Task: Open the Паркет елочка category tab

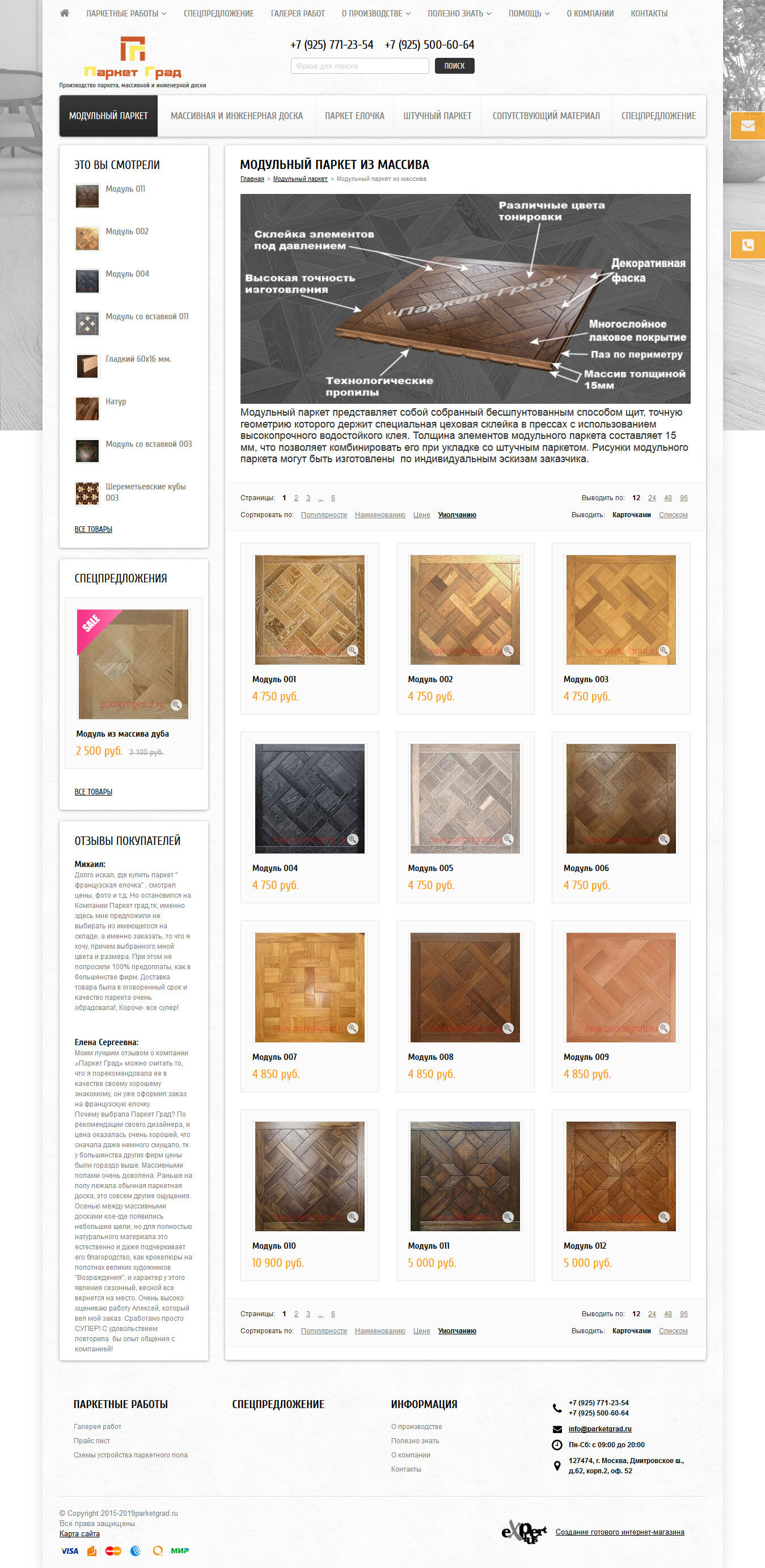Action: tap(354, 116)
